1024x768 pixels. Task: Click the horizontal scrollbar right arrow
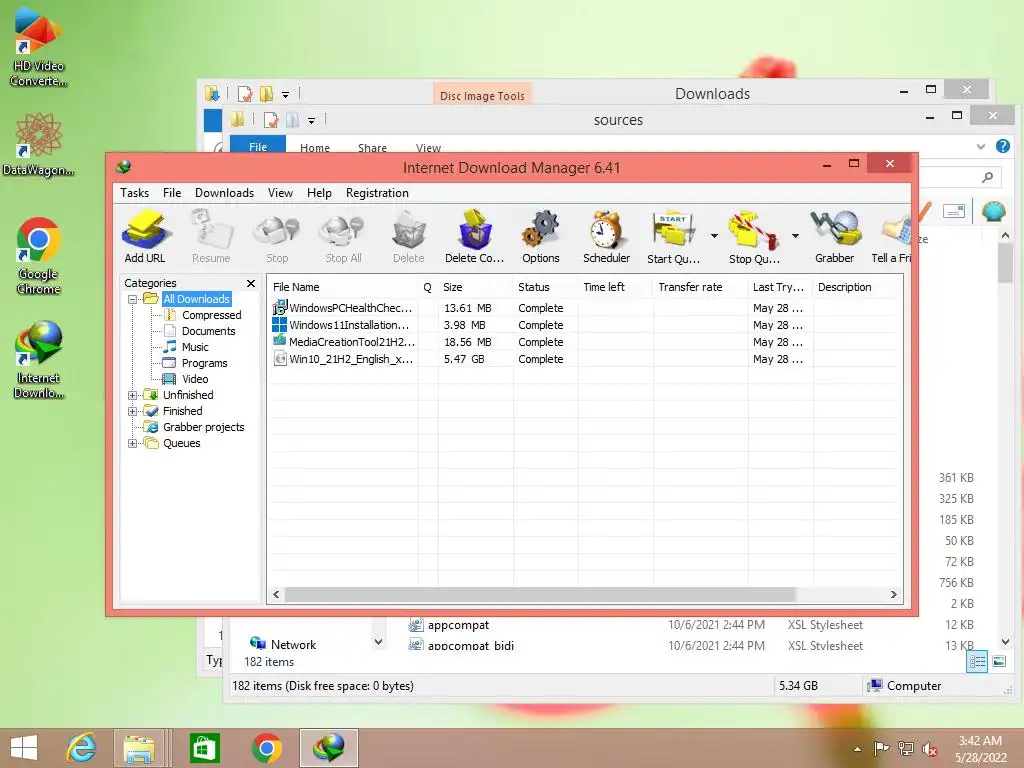click(894, 594)
